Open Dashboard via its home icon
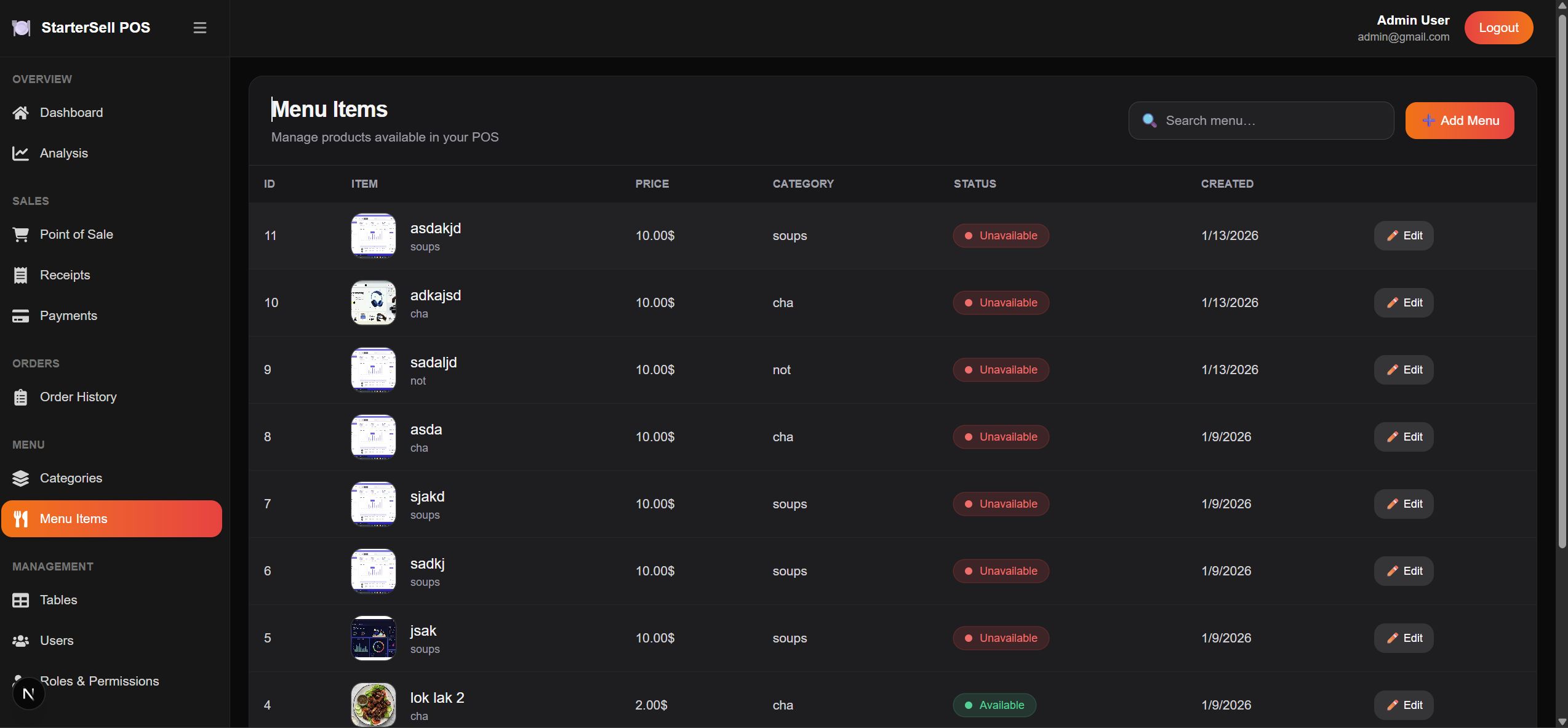Screen dimensions: 1568x728 20,113
